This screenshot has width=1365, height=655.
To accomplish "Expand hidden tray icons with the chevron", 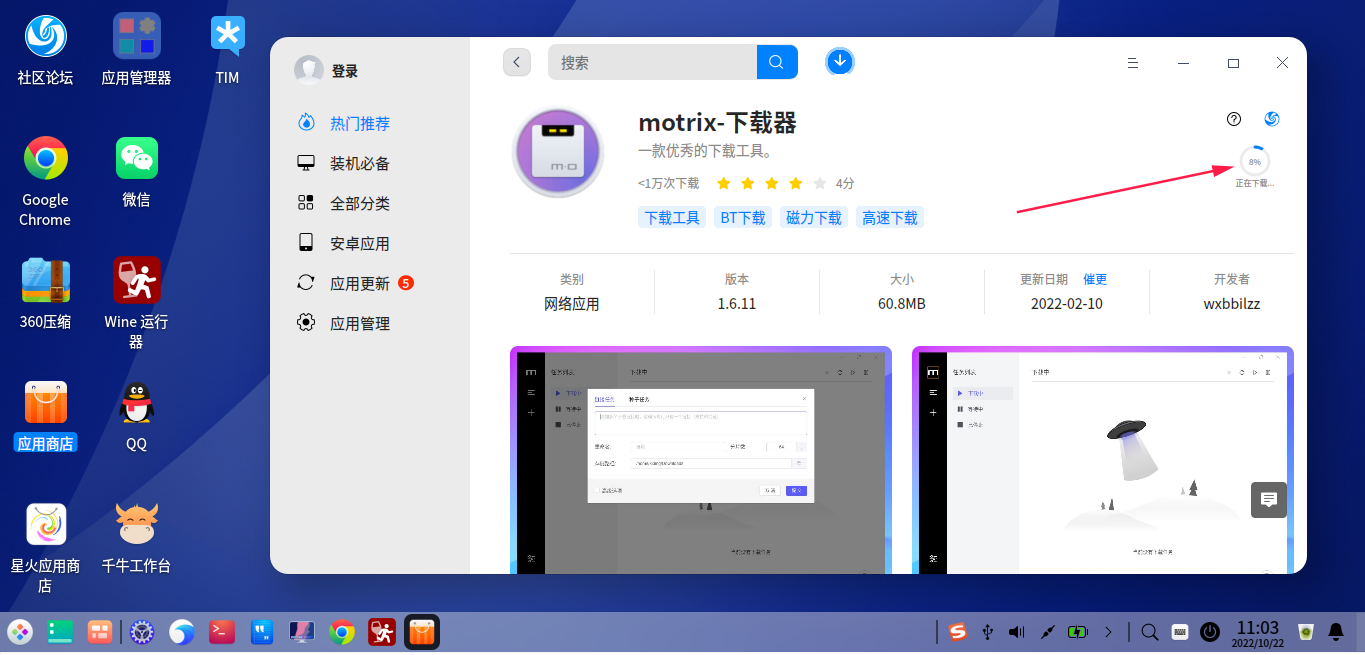I will pos(1108,631).
